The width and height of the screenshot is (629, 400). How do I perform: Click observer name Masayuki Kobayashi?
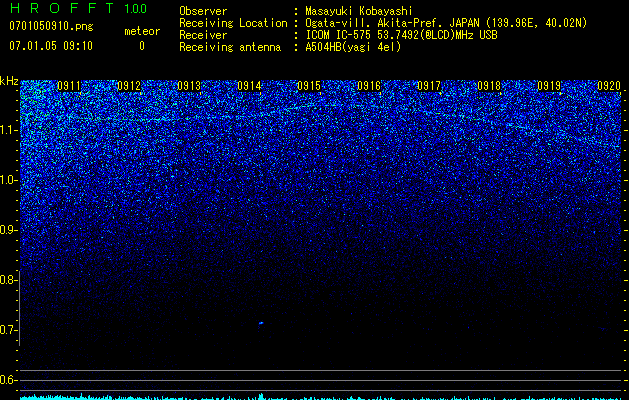pyautogui.click(x=359, y=11)
